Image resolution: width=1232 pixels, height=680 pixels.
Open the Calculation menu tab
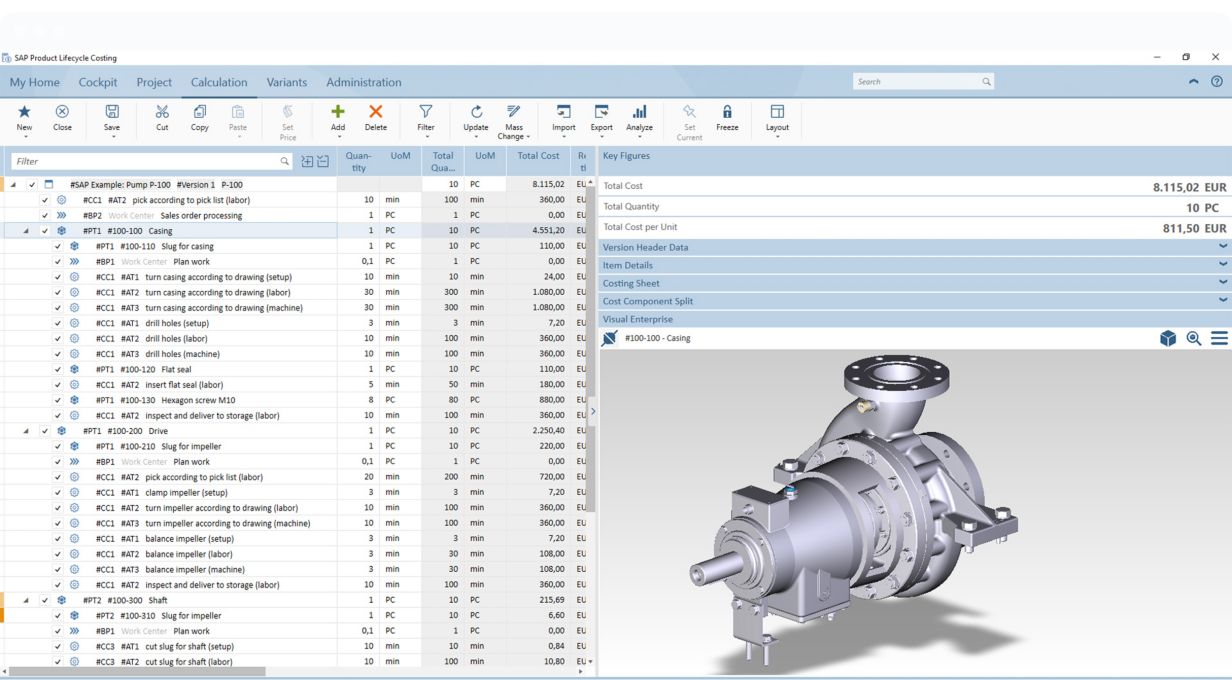[219, 82]
